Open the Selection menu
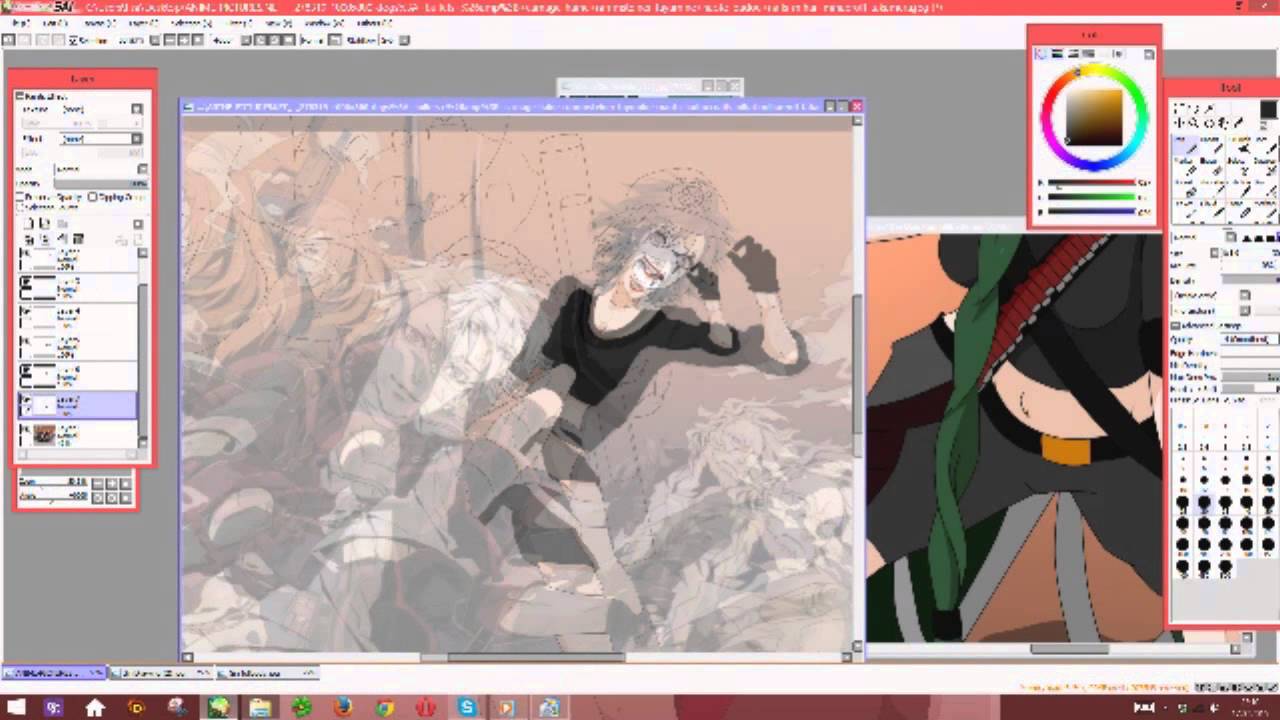Viewport: 1280px width, 720px height. 191,23
